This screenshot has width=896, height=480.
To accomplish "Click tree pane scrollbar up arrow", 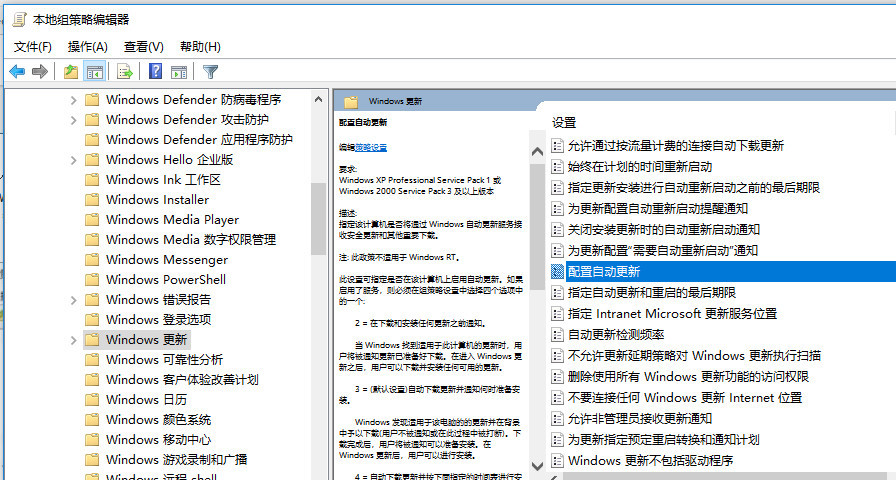I will click(318, 99).
